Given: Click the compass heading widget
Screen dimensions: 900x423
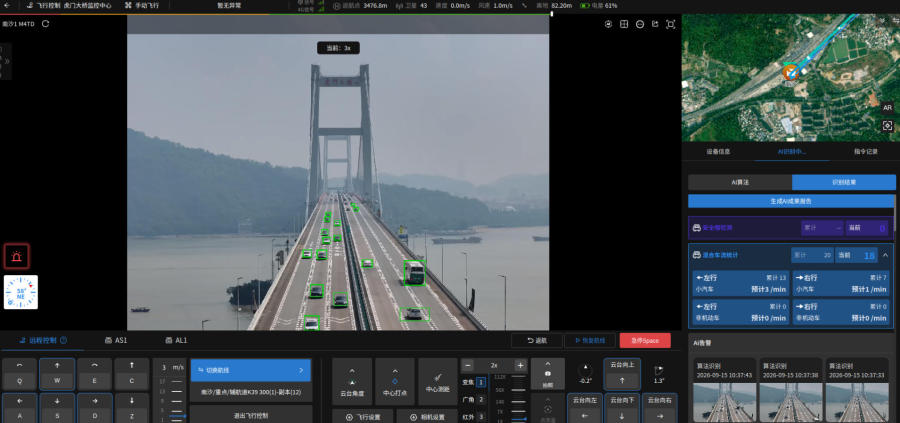Looking at the screenshot, I should [21, 292].
